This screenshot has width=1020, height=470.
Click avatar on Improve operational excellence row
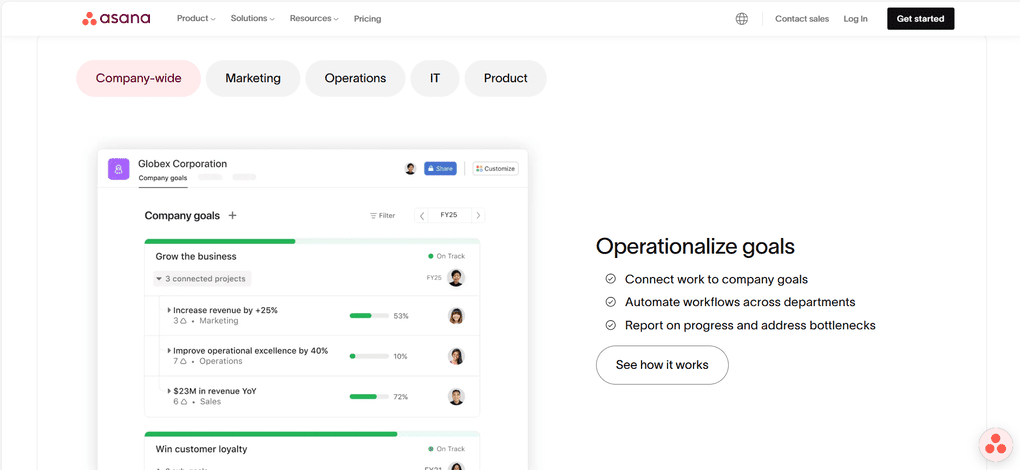coord(456,356)
